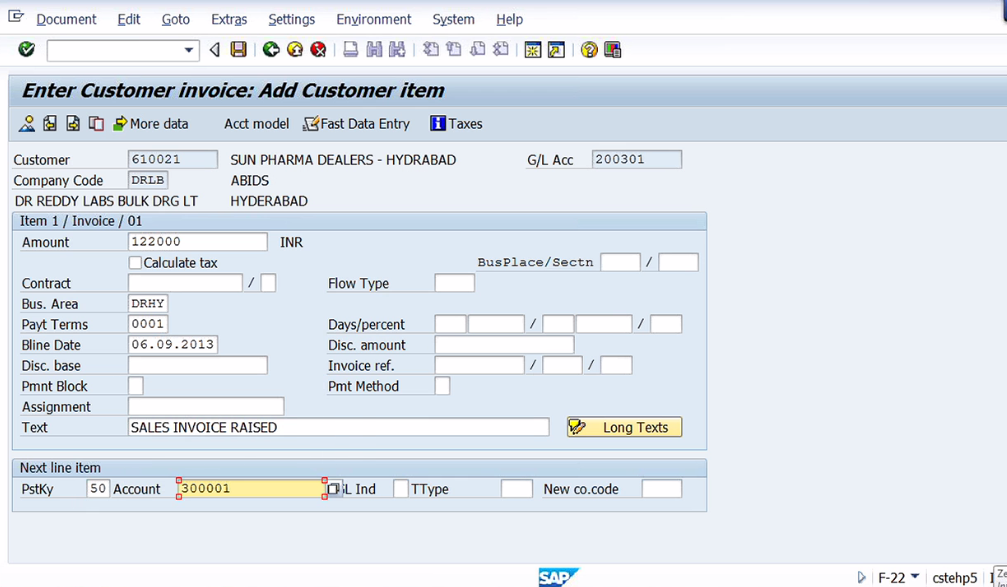Click the Pmt Method field
The height and width of the screenshot is (587, 1007).
point(442,385)
